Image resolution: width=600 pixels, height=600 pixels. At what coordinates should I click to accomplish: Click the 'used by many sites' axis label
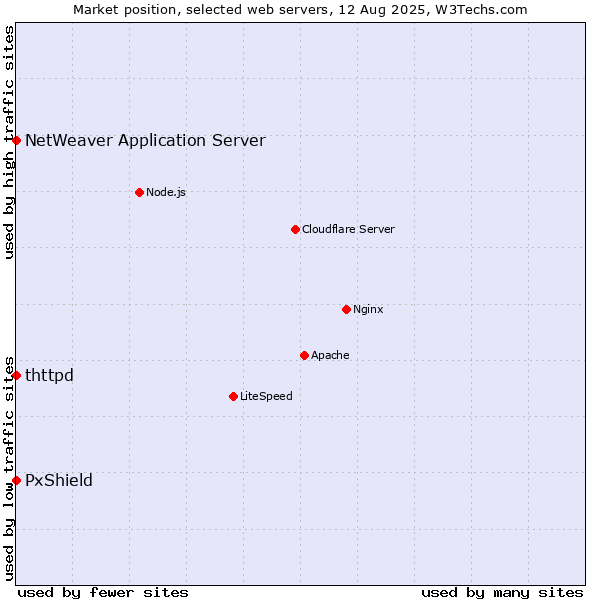[502, 593]
